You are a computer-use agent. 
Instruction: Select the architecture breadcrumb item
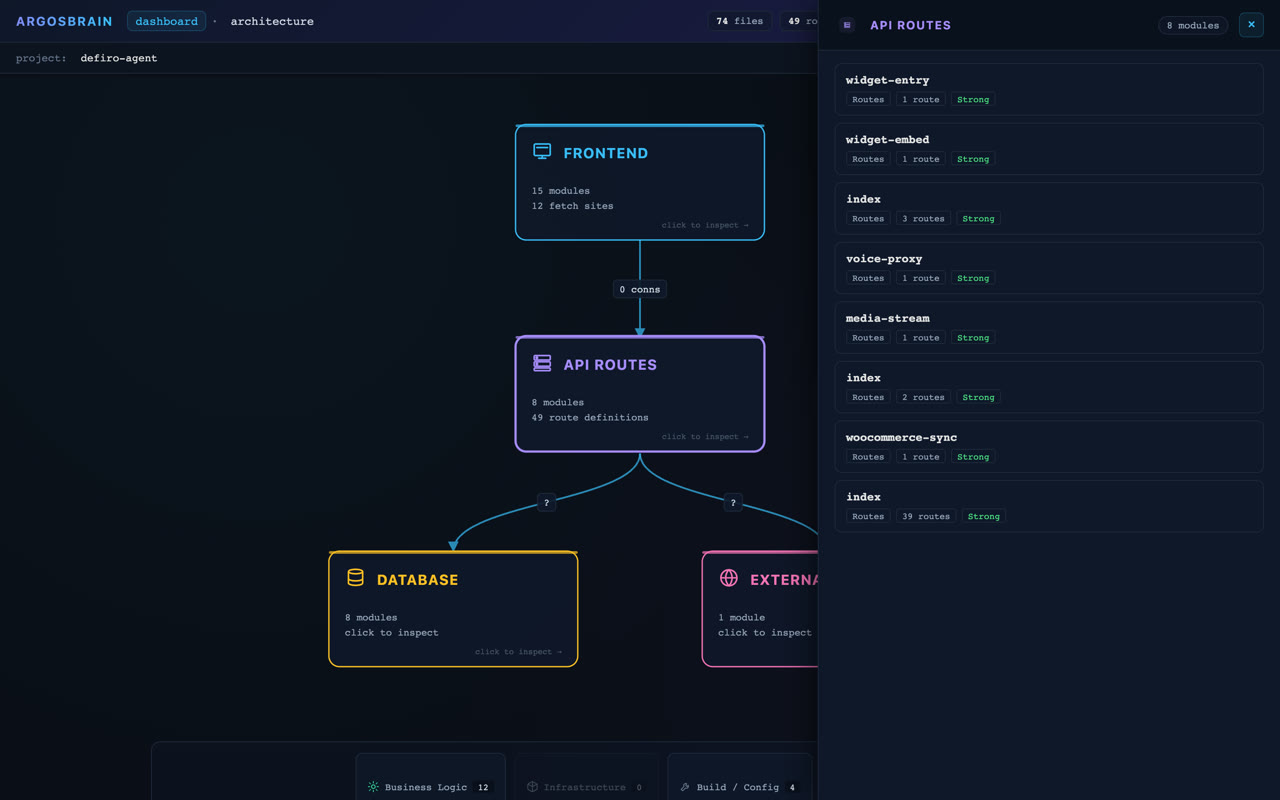pos(272,21)
